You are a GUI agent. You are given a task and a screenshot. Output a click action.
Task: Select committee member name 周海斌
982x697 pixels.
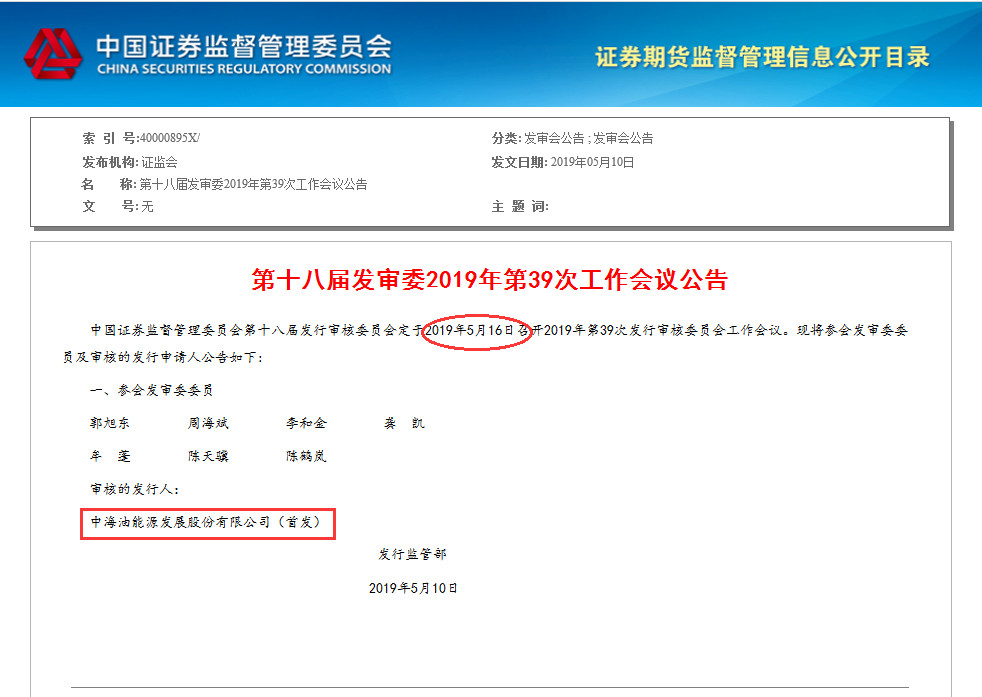pos(208,423)
